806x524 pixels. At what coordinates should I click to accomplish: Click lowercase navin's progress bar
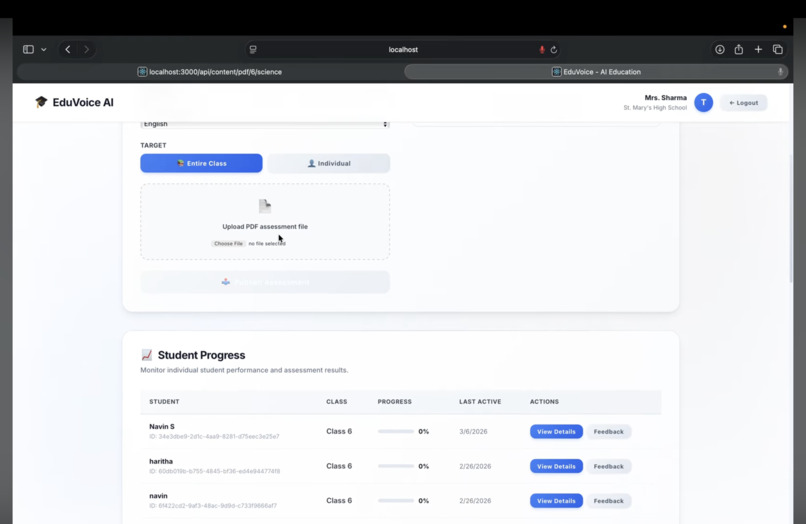click(396, 500)
